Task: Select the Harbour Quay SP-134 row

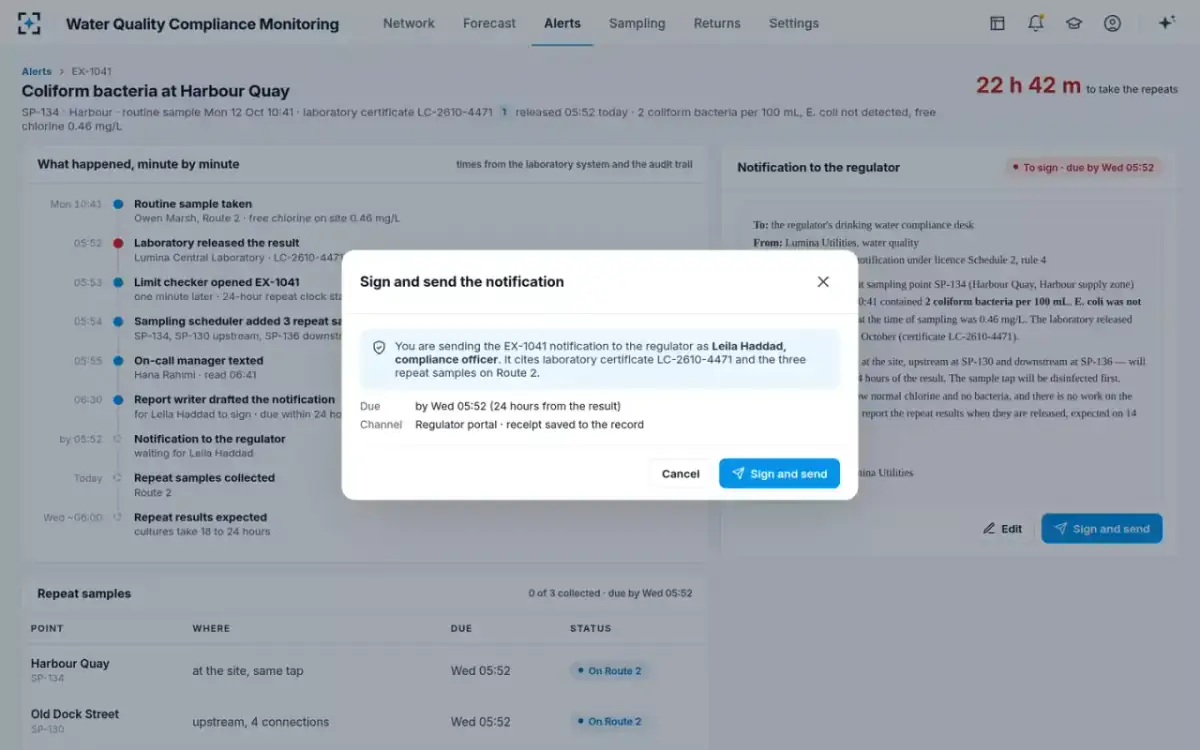Action: (x=363, y=670)
